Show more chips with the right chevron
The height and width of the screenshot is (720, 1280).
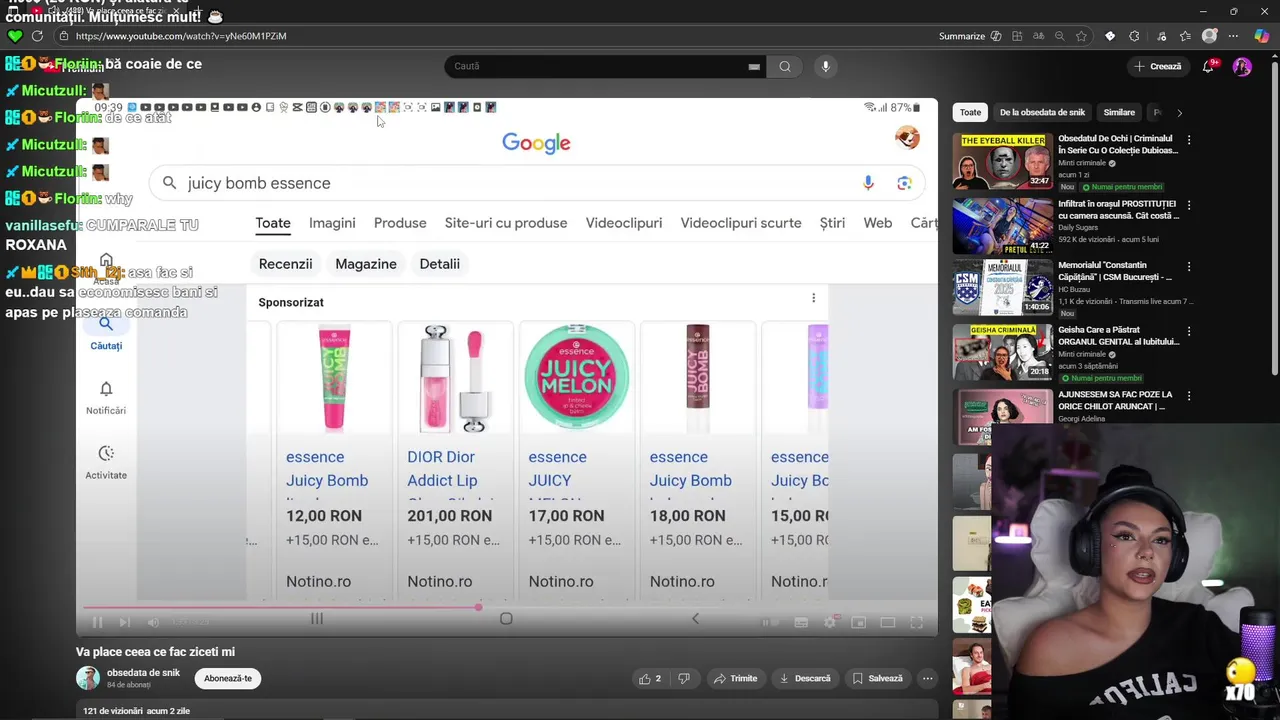[x=1179, y=112]
